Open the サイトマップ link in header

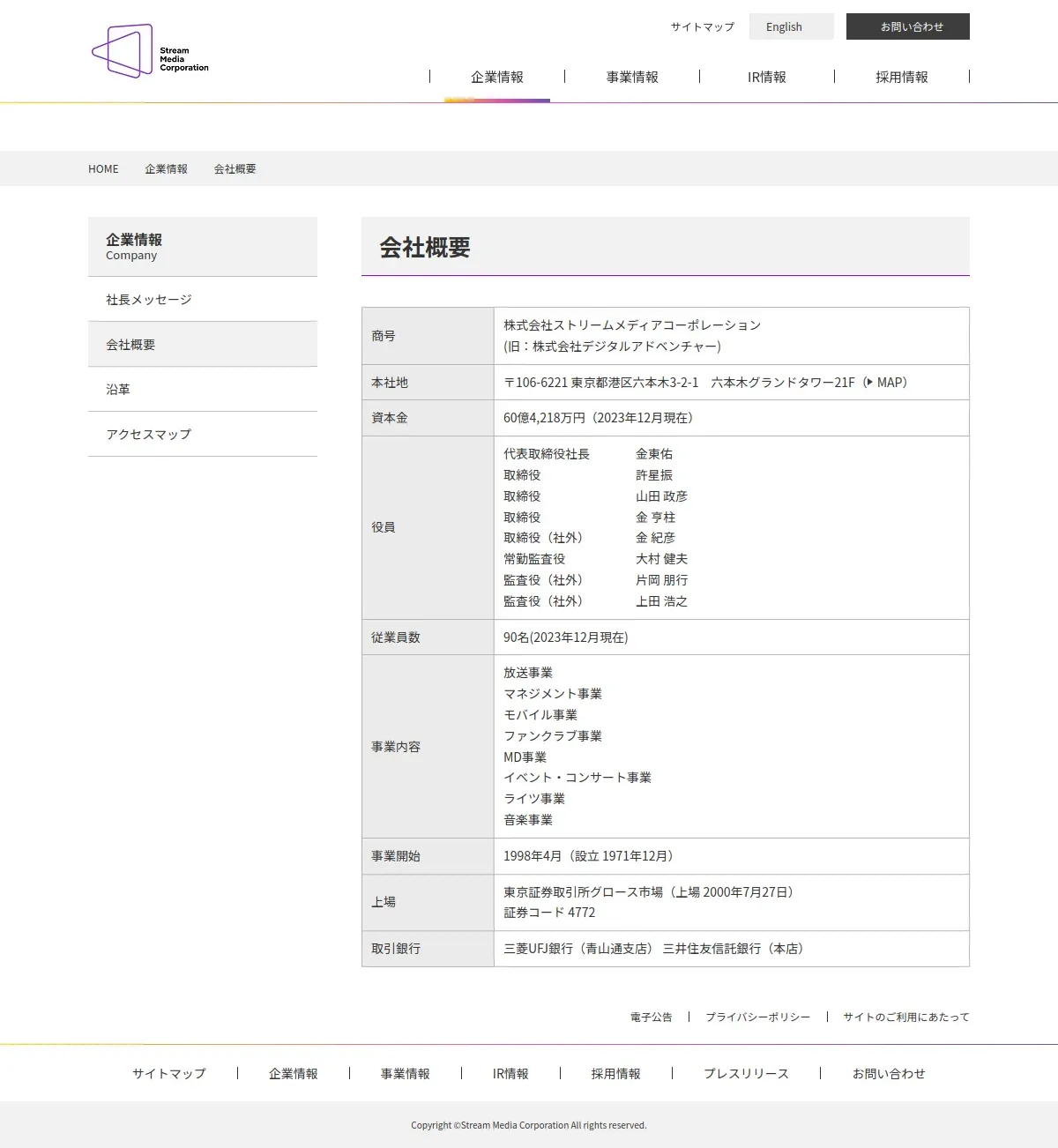pos(702,26)
